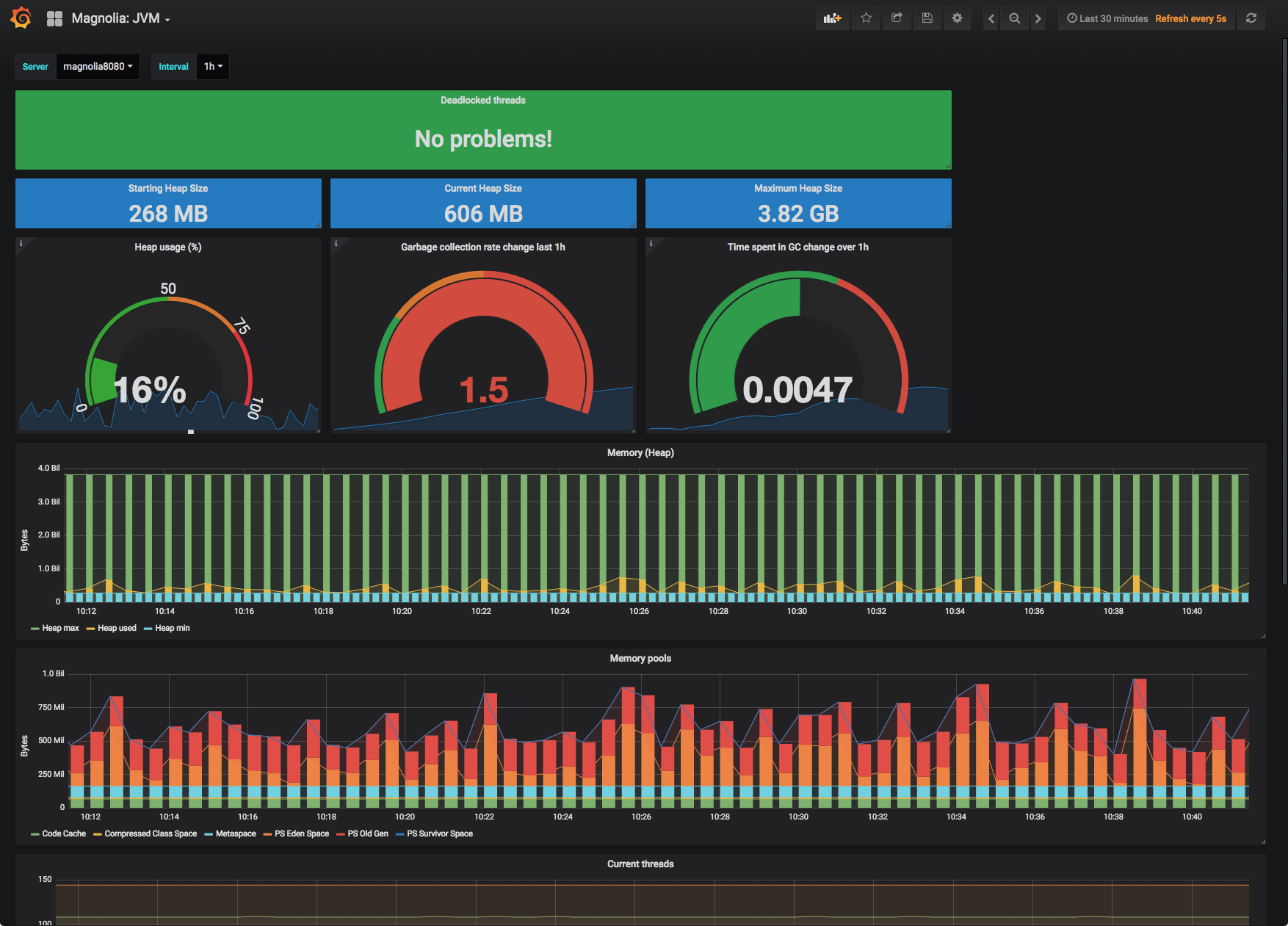
Task: Open the dashboards grid icon
Action: point(55,17)
